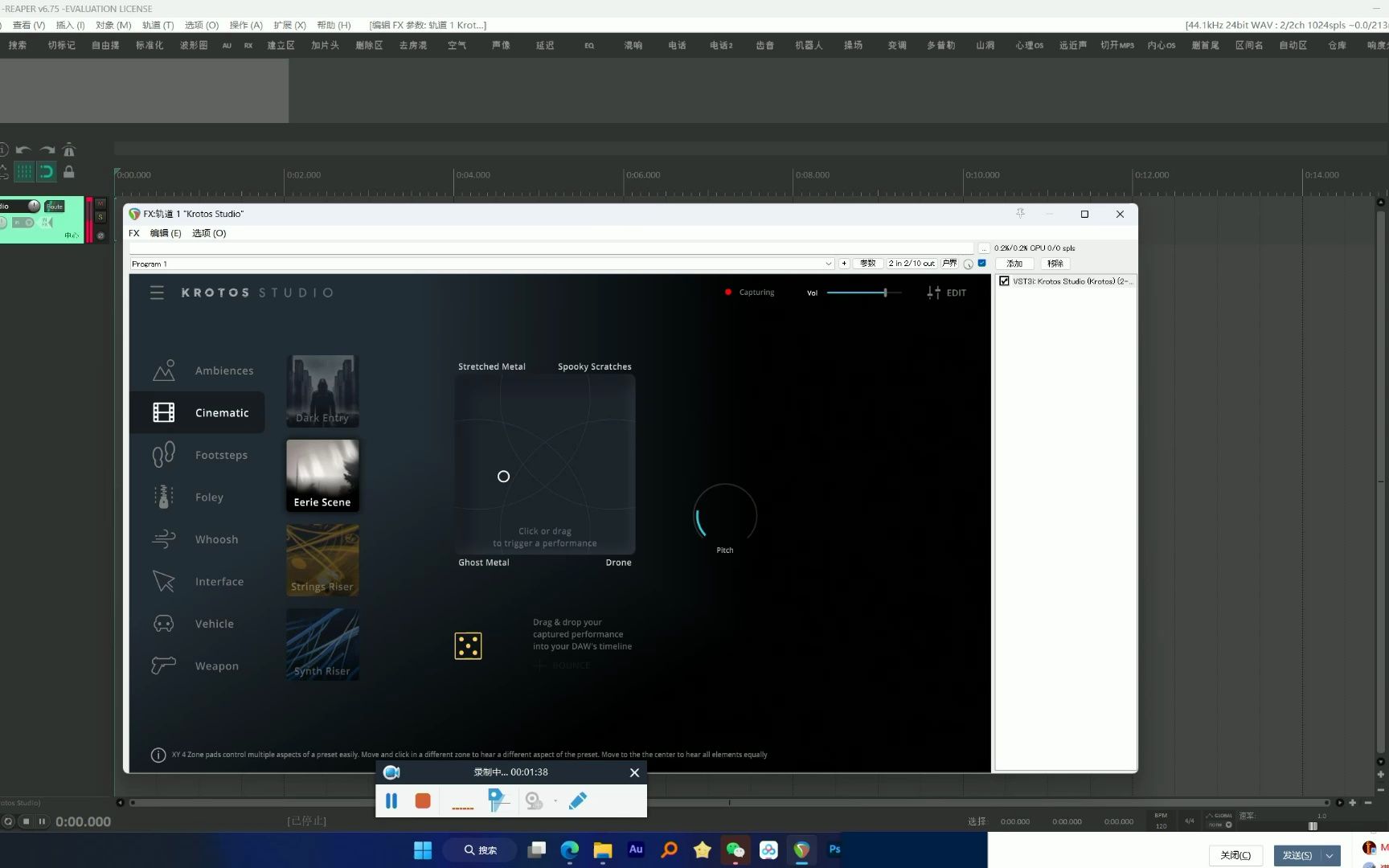
Task: Open the Windows Start menu
Action: (423, 850)
